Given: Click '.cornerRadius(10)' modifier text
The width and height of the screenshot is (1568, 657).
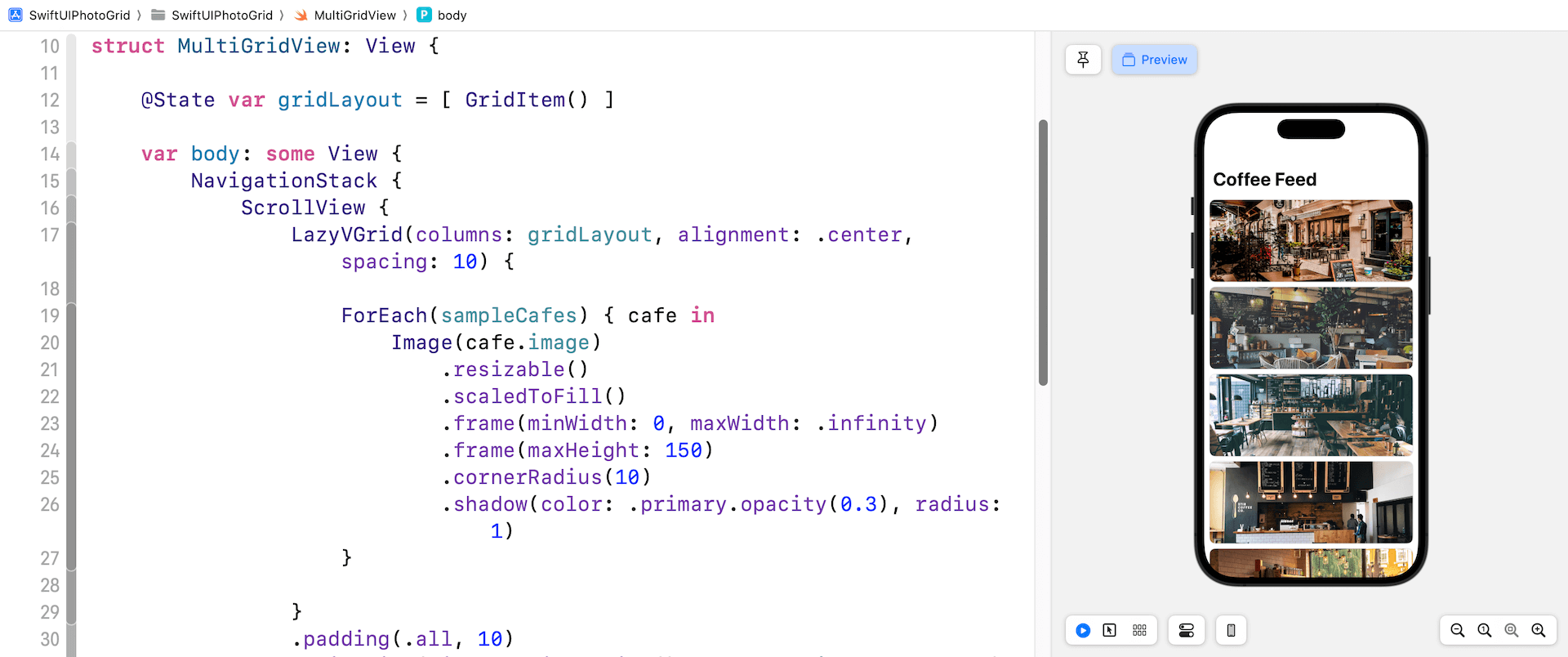Looking at the screenshot, I should point(546,477).
